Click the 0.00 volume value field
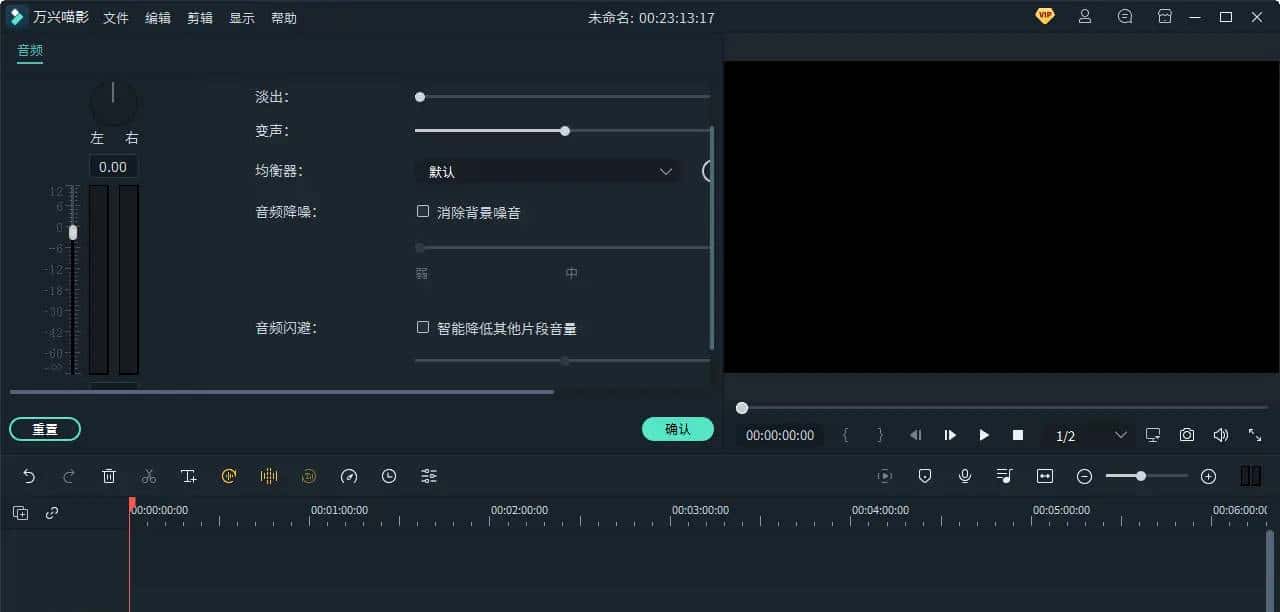The width and height of the screenshot is (1280, 612). pos(113,166)
